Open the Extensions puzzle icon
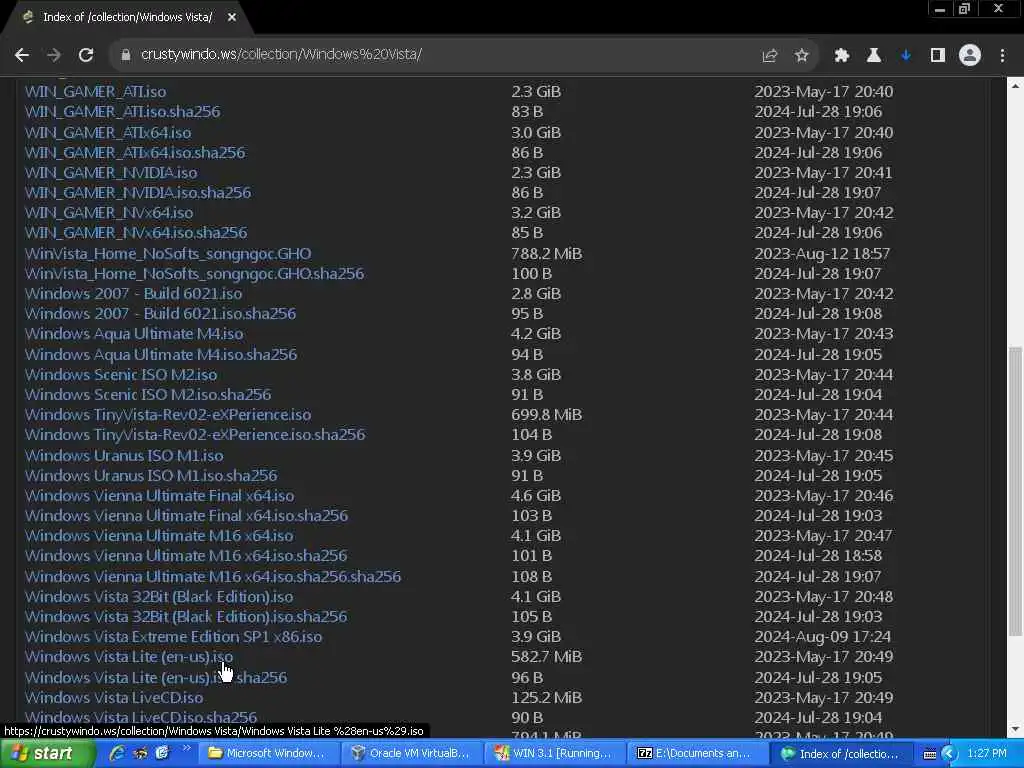 click(842, 56)
